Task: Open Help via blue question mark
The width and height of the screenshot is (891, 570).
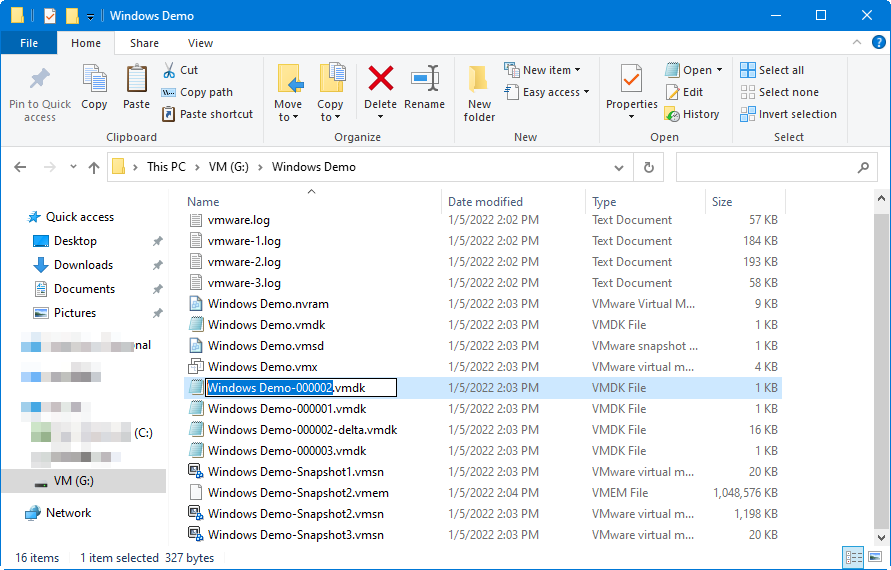Action: (x=878, y=42)
